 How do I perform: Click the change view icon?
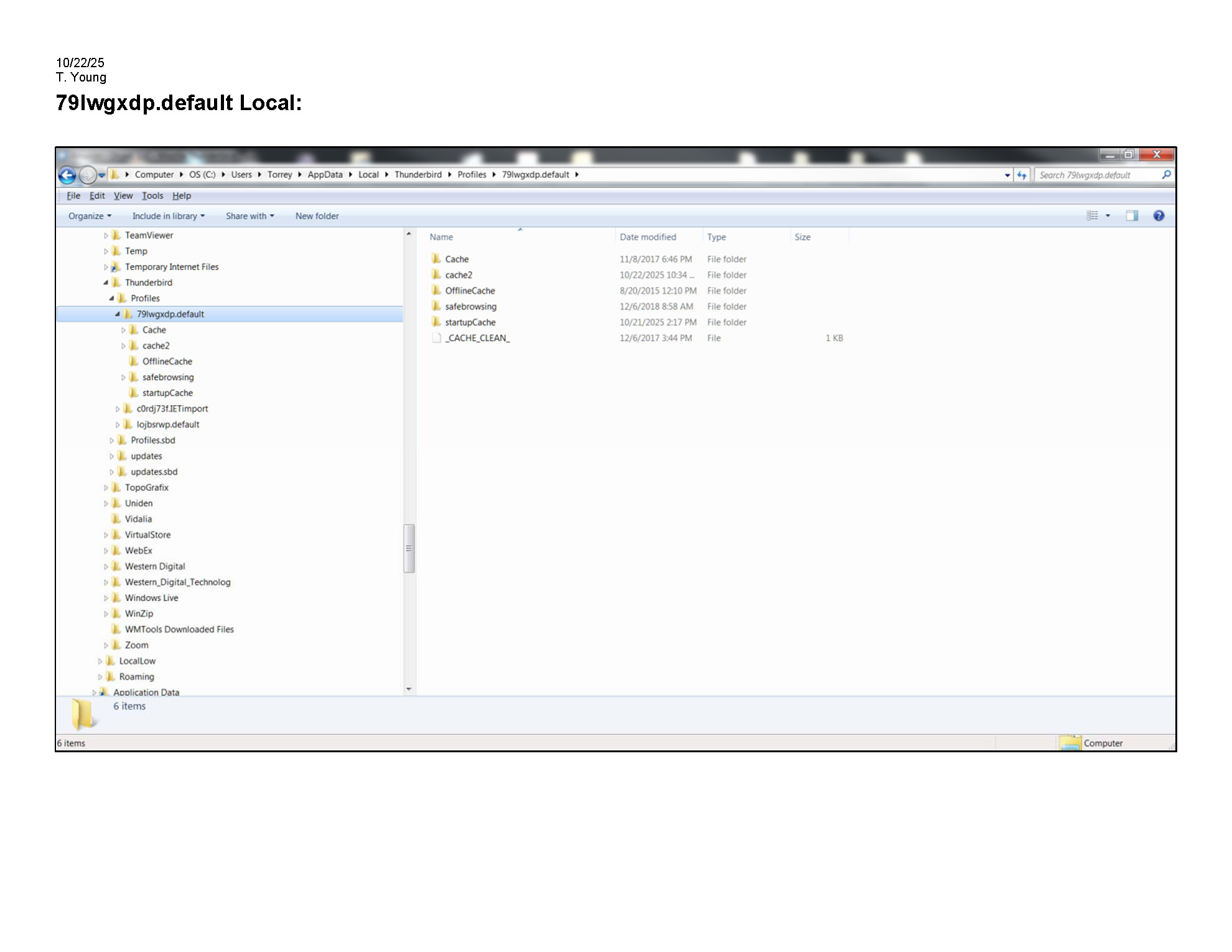pyautogui.click(x=1092, y=216)
